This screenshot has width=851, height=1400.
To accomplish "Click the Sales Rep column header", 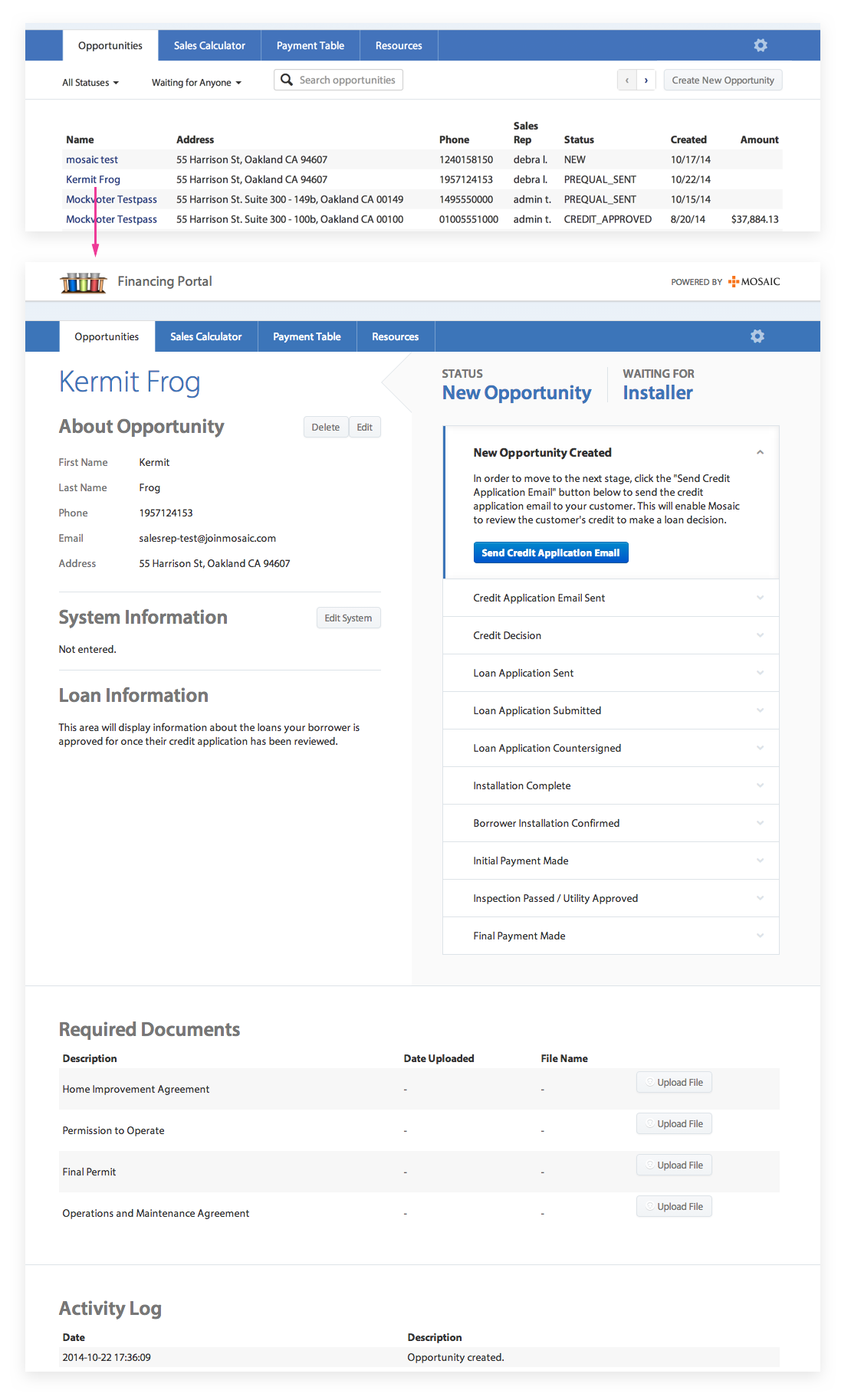I will click(x=525, y=133).
